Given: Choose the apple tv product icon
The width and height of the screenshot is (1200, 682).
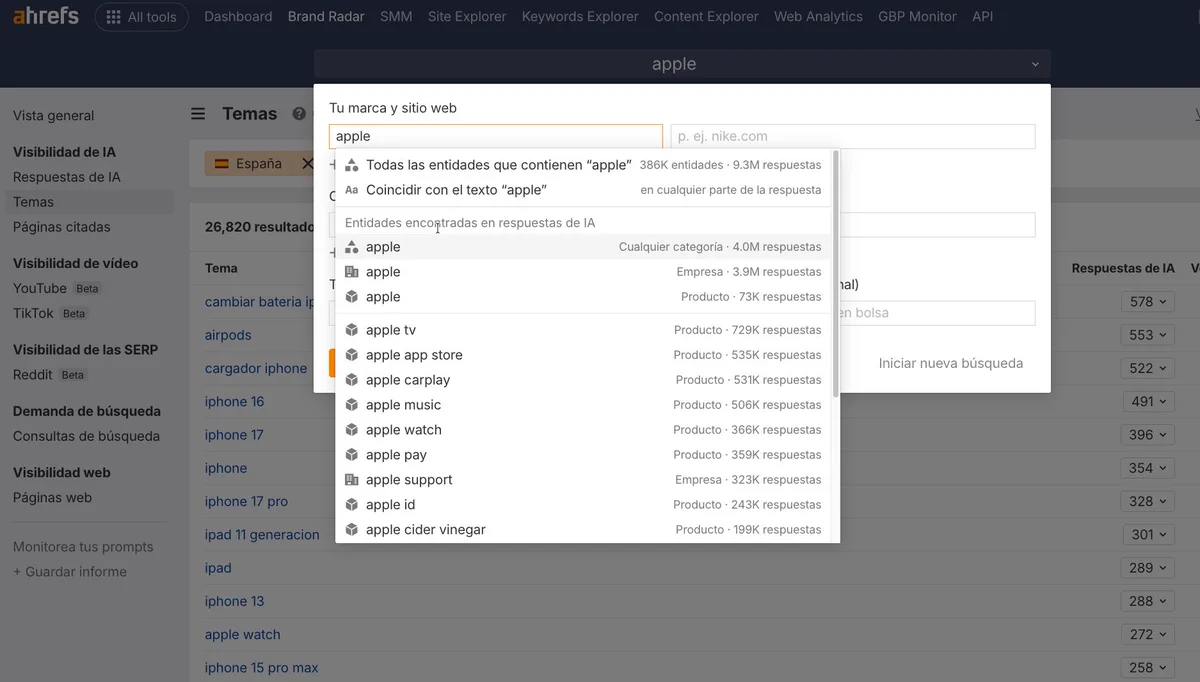Looking at the screenshot, I should pyautogui.click(x=351, y=330).
